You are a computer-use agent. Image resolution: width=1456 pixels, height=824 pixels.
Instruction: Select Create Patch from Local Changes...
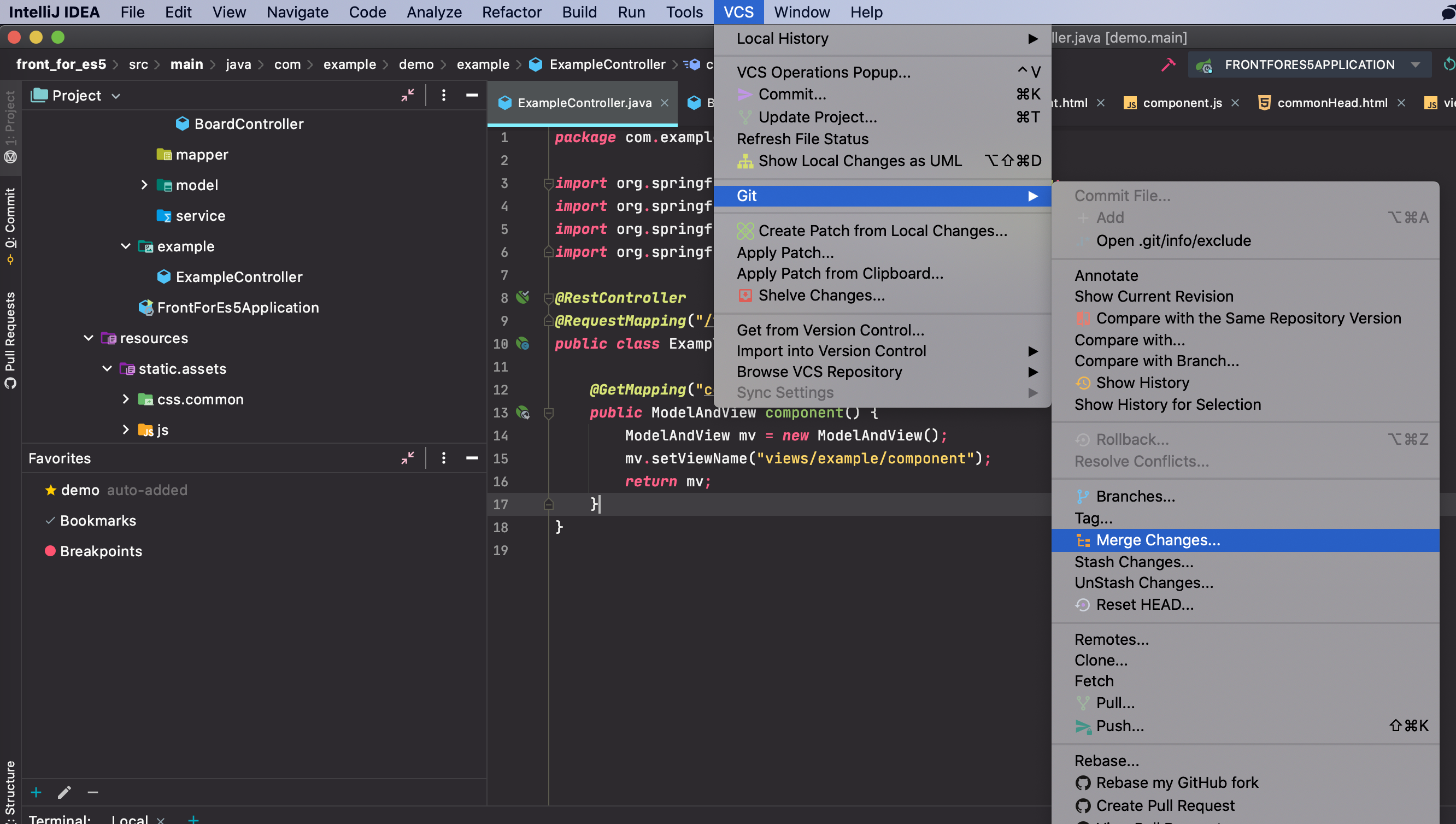[882, 231]
